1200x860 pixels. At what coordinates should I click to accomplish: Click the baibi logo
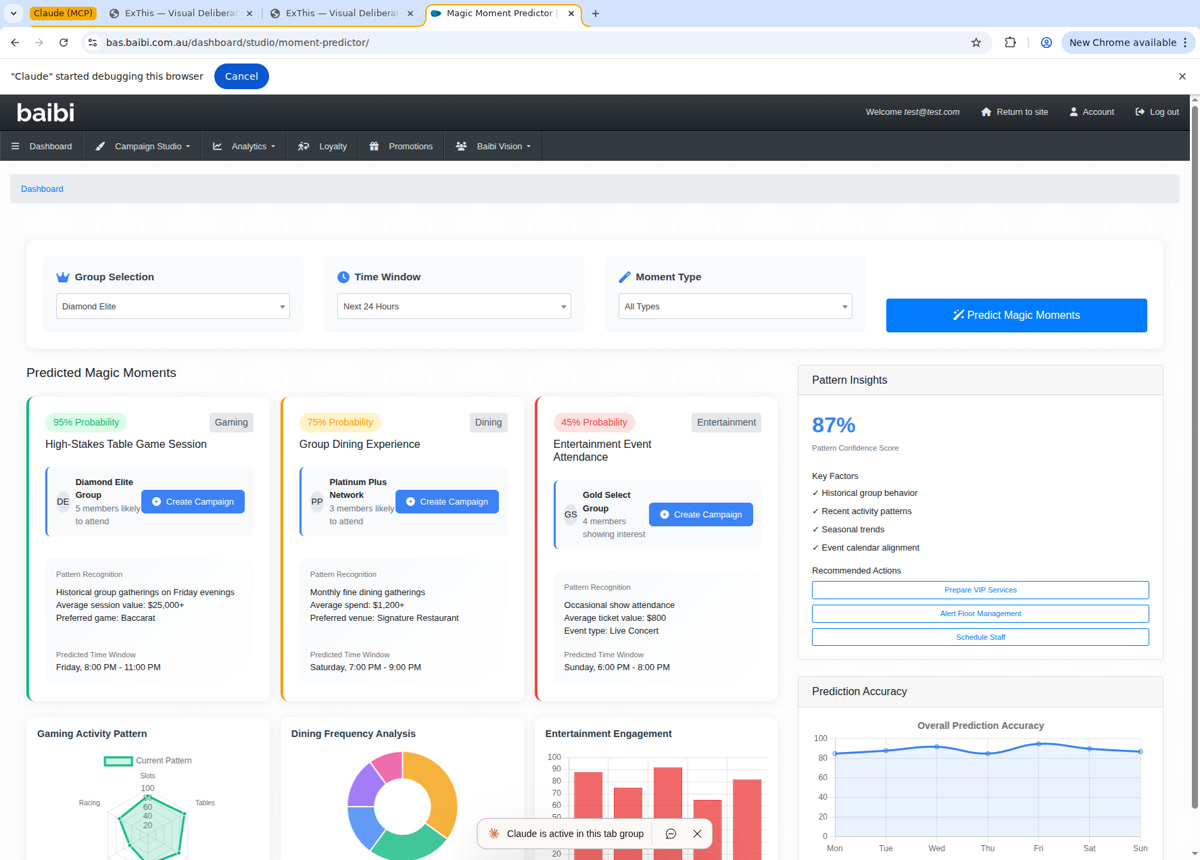tap(45, 112)
